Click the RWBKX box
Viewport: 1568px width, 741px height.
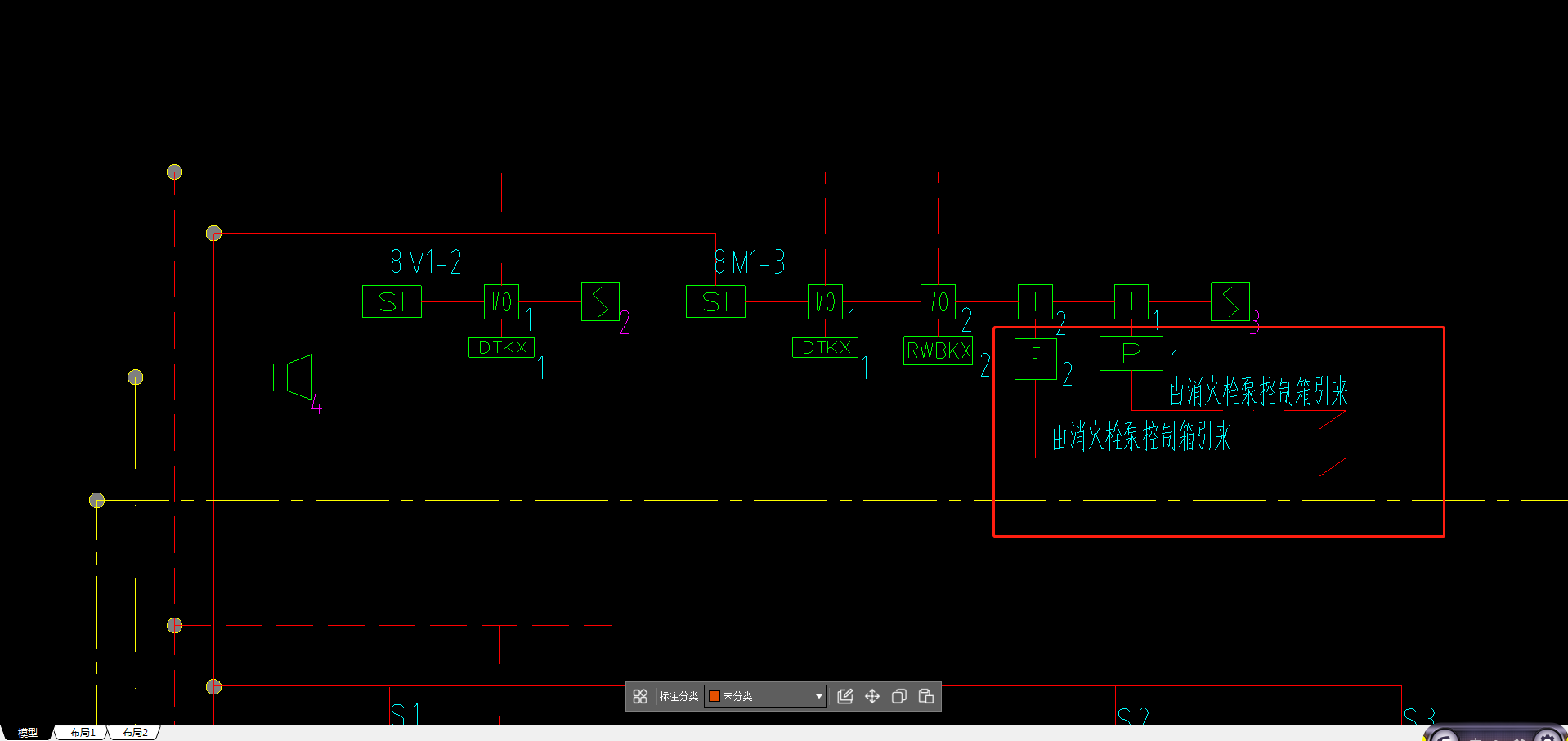(938, 350)
